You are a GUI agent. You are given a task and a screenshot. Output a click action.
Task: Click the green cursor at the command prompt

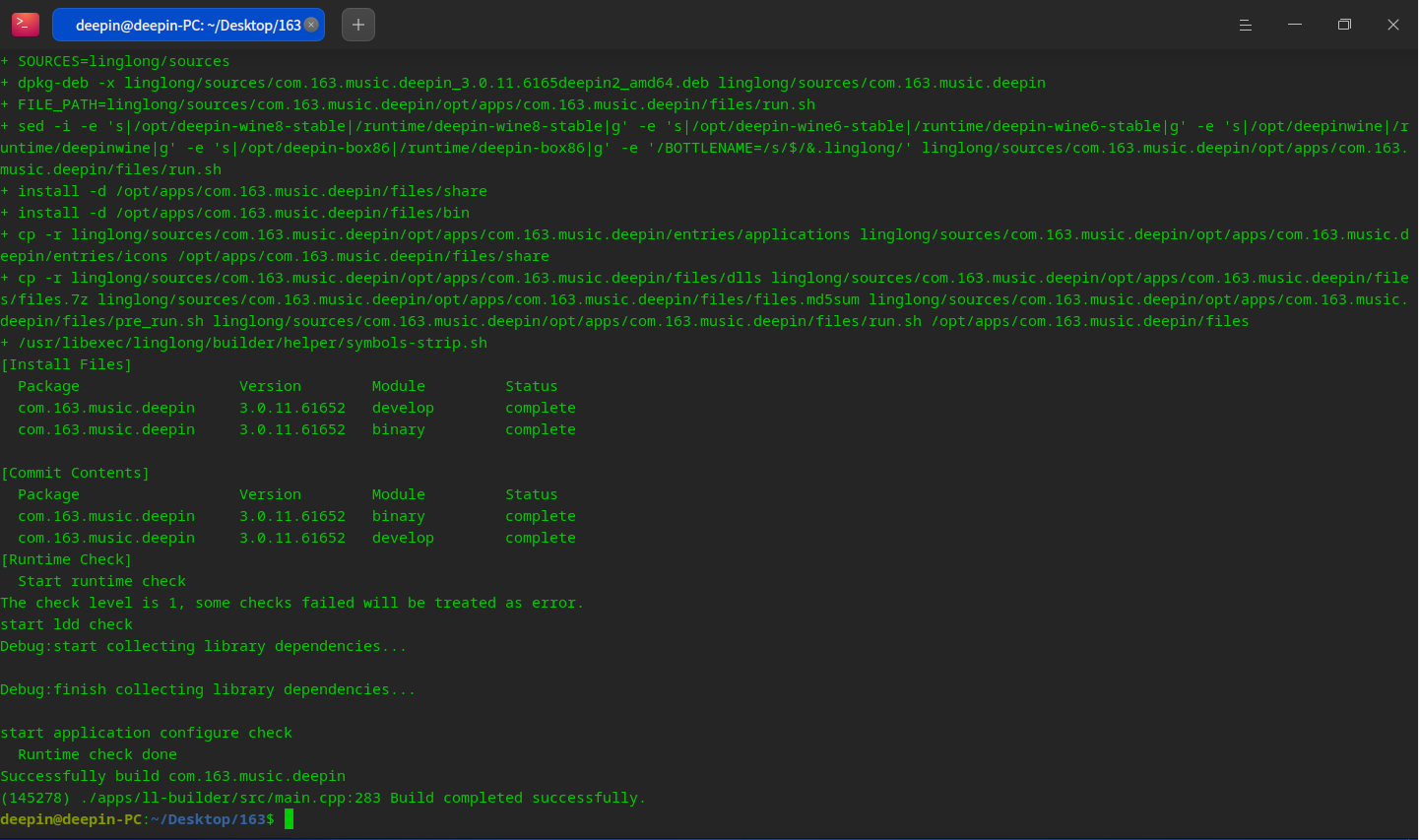coord(289,819)
